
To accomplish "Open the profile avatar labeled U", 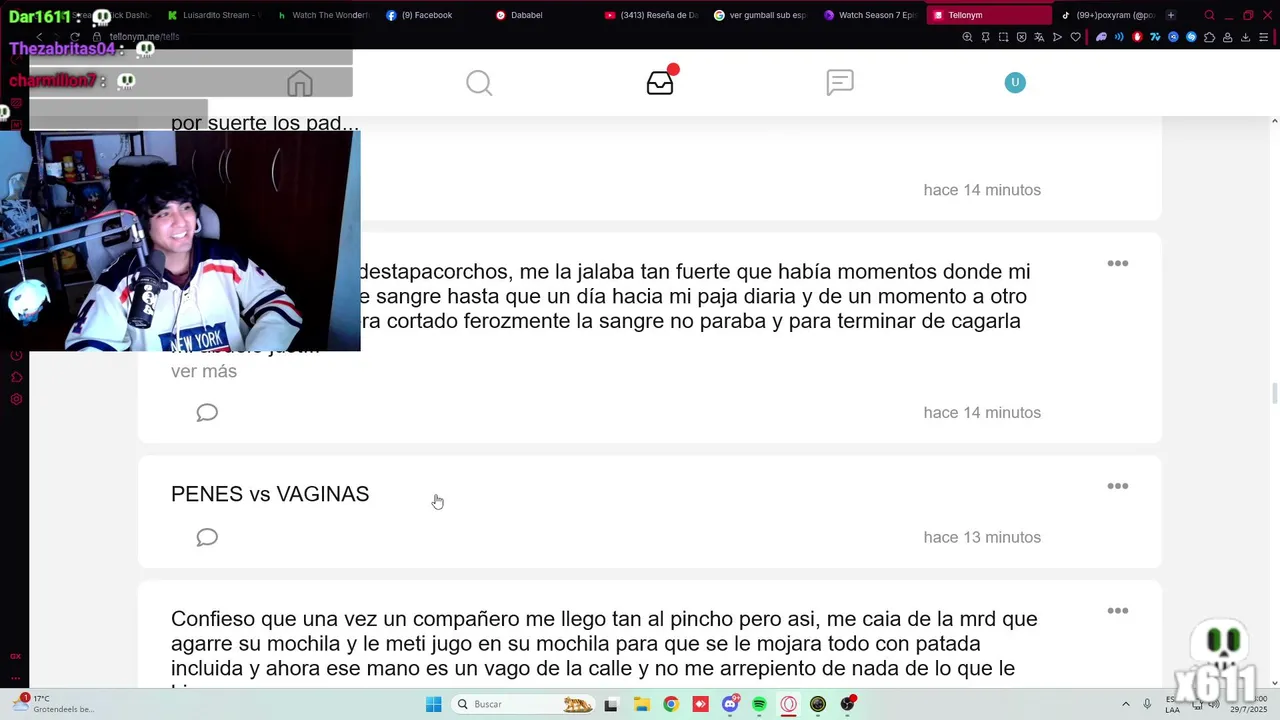I will coord(1015,82).
